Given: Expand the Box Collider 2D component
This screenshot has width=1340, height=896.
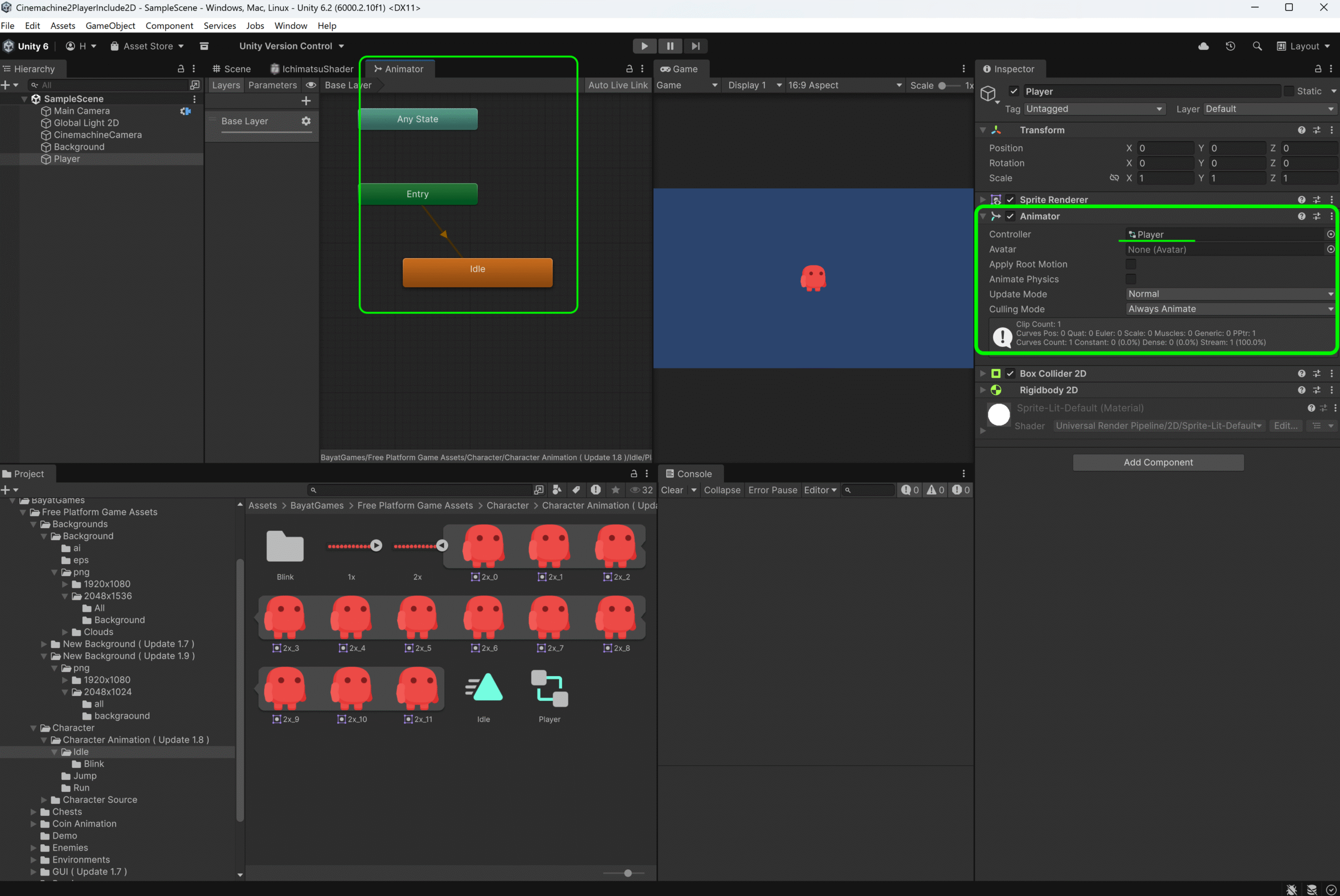Looking at the screenshot, I should [x=983, y=373].
